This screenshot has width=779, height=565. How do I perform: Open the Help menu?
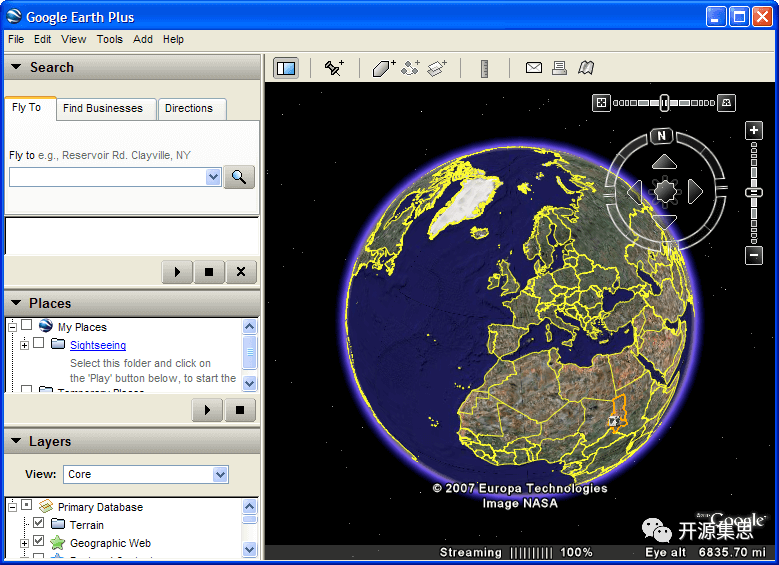[173, 39]
